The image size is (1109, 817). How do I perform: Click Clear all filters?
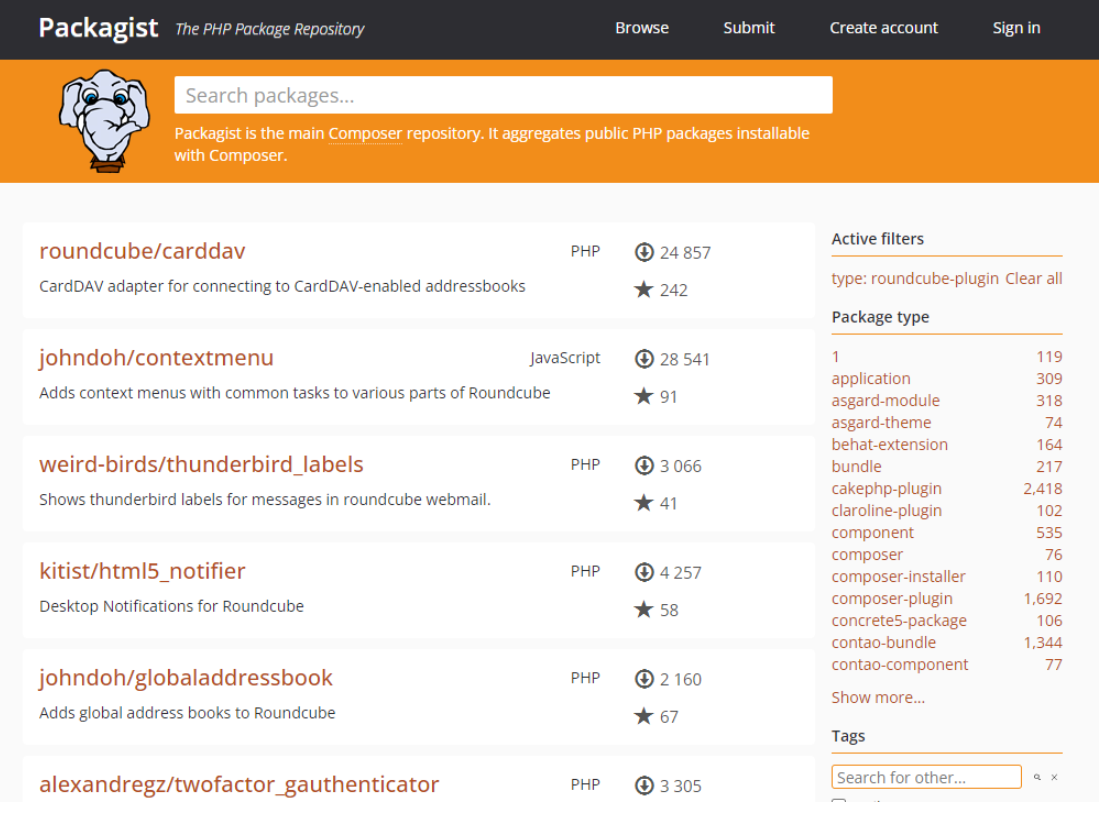[x=1033, y=279]
